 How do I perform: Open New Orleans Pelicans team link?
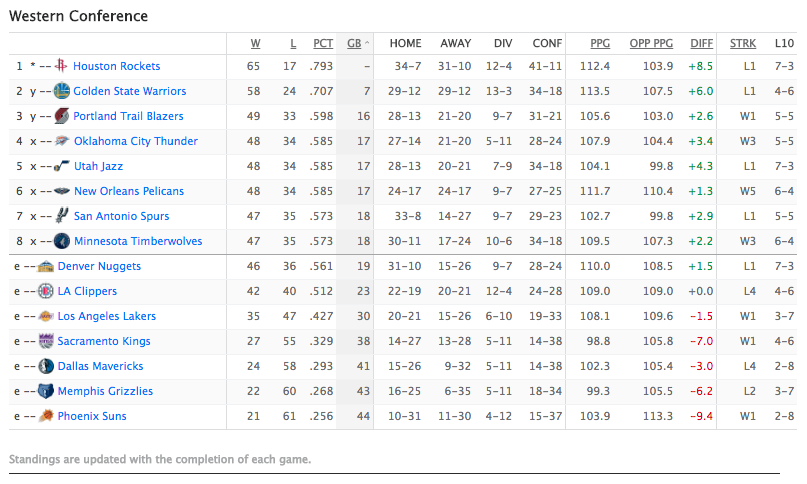[x=129, y=191]
